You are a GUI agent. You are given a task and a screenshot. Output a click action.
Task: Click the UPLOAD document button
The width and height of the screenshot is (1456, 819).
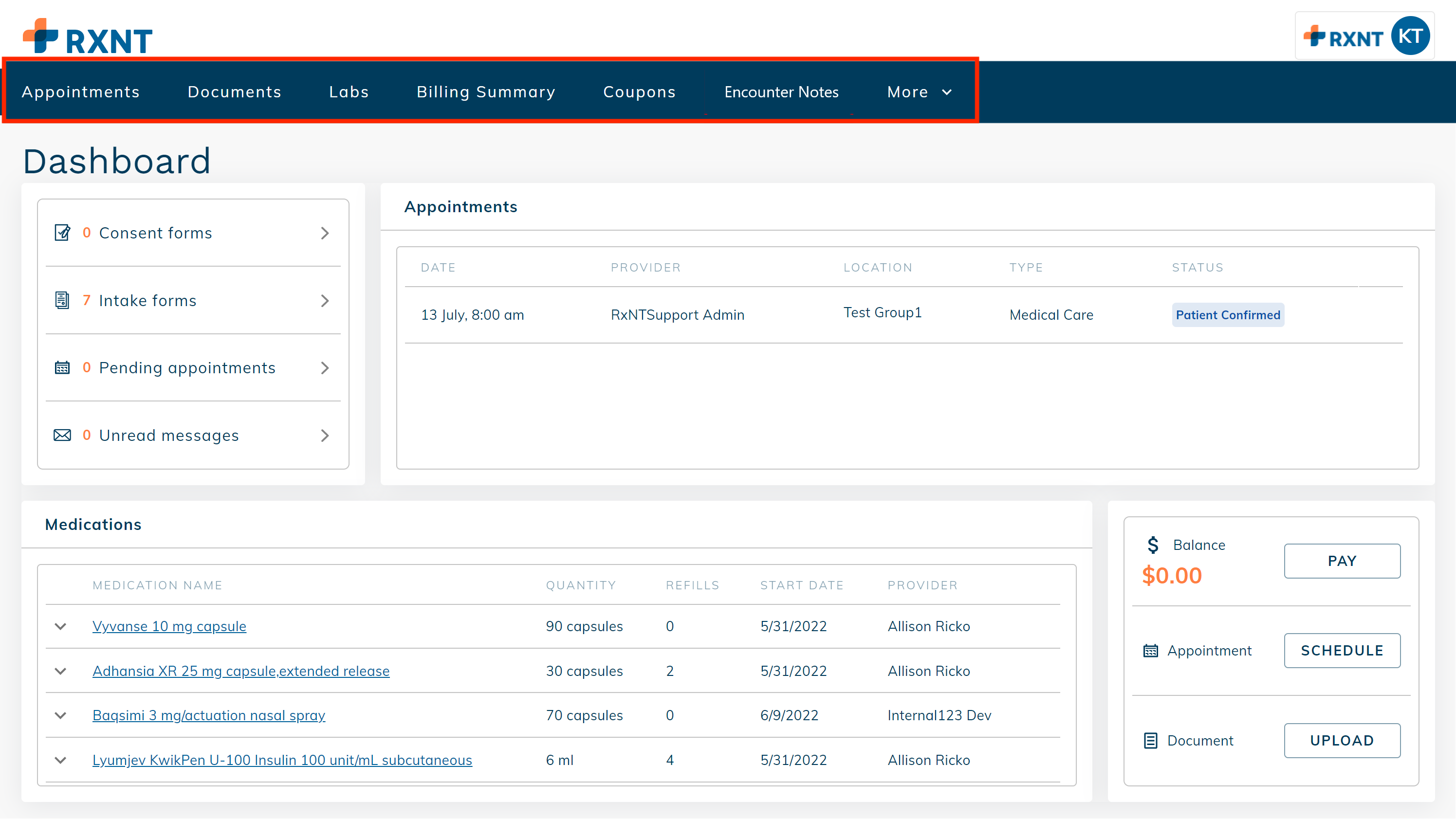[1343, 741]
